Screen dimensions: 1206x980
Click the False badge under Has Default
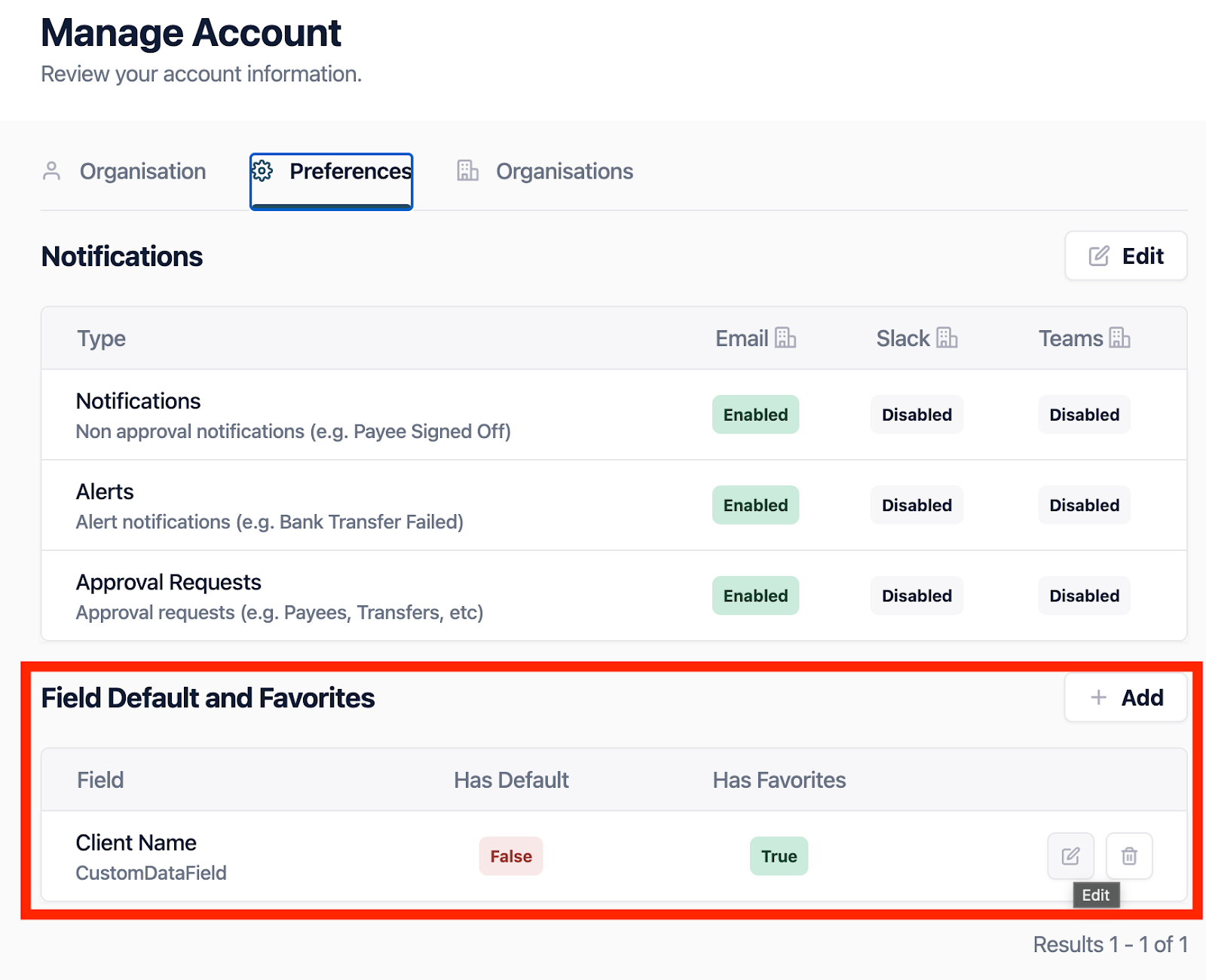point(510,856)
